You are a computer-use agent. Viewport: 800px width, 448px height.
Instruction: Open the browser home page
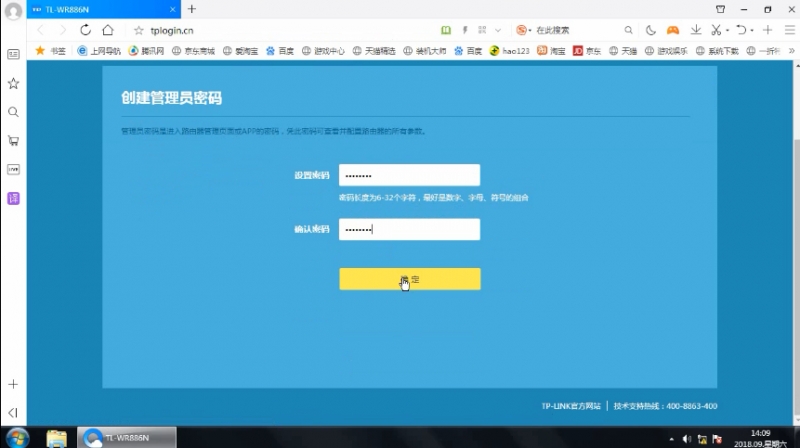[108, 30]
